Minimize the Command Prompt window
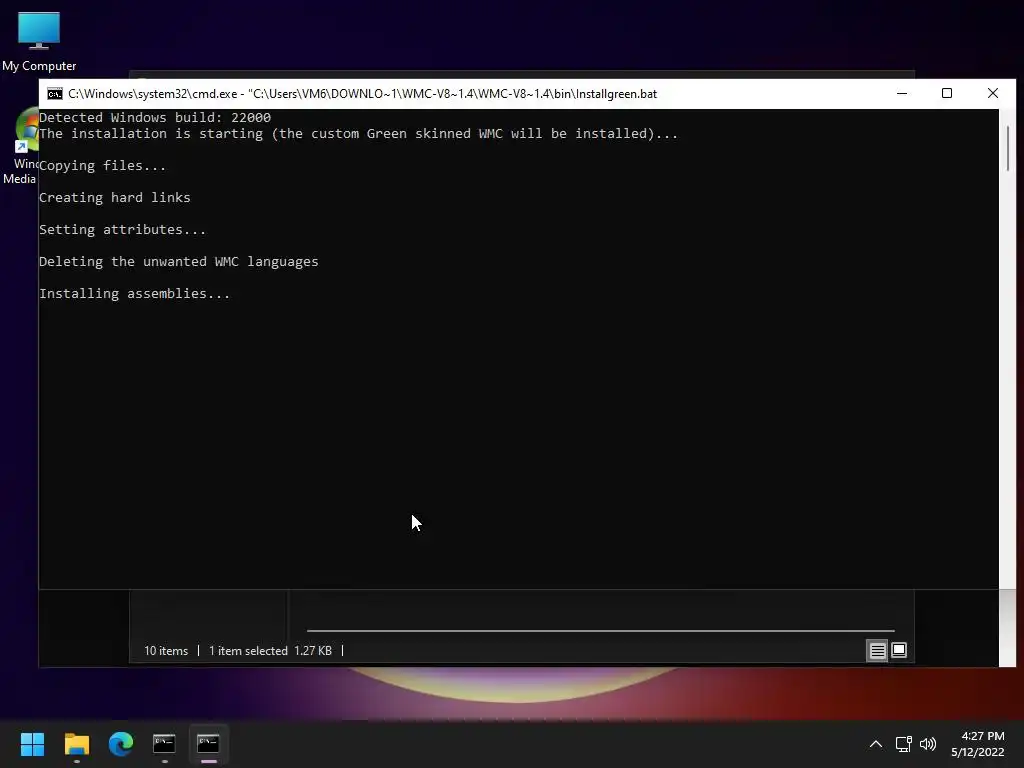The height and width of the screenshot is (768, 1024). (902, 93)
